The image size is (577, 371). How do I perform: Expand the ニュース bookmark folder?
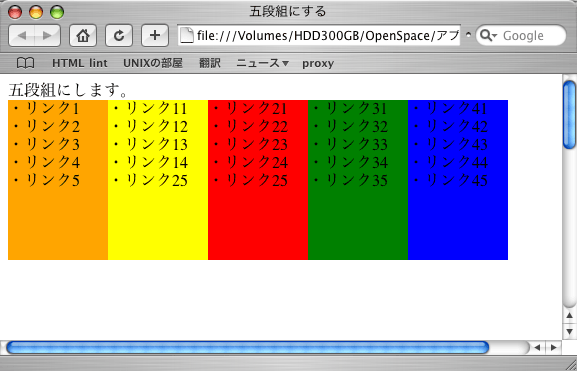tap(262, 63)
